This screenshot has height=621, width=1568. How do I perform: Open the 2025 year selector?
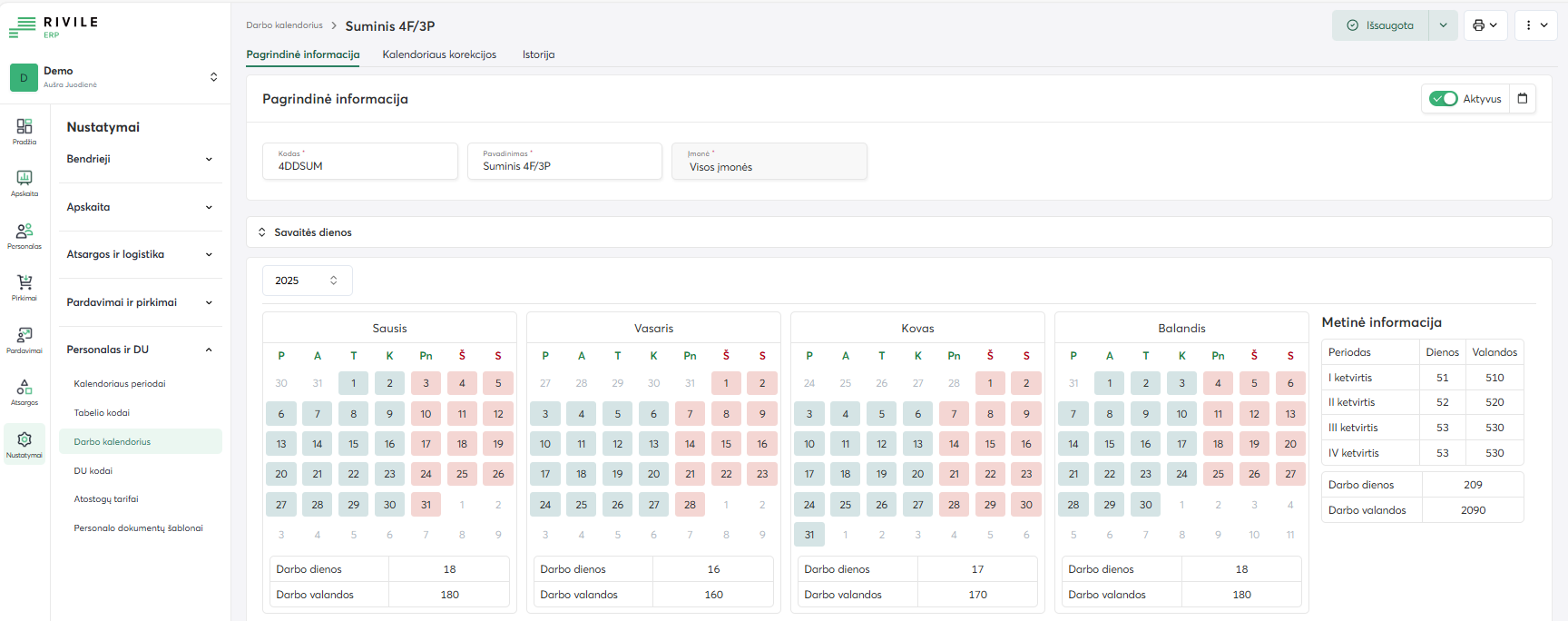[x=307, y=281]
